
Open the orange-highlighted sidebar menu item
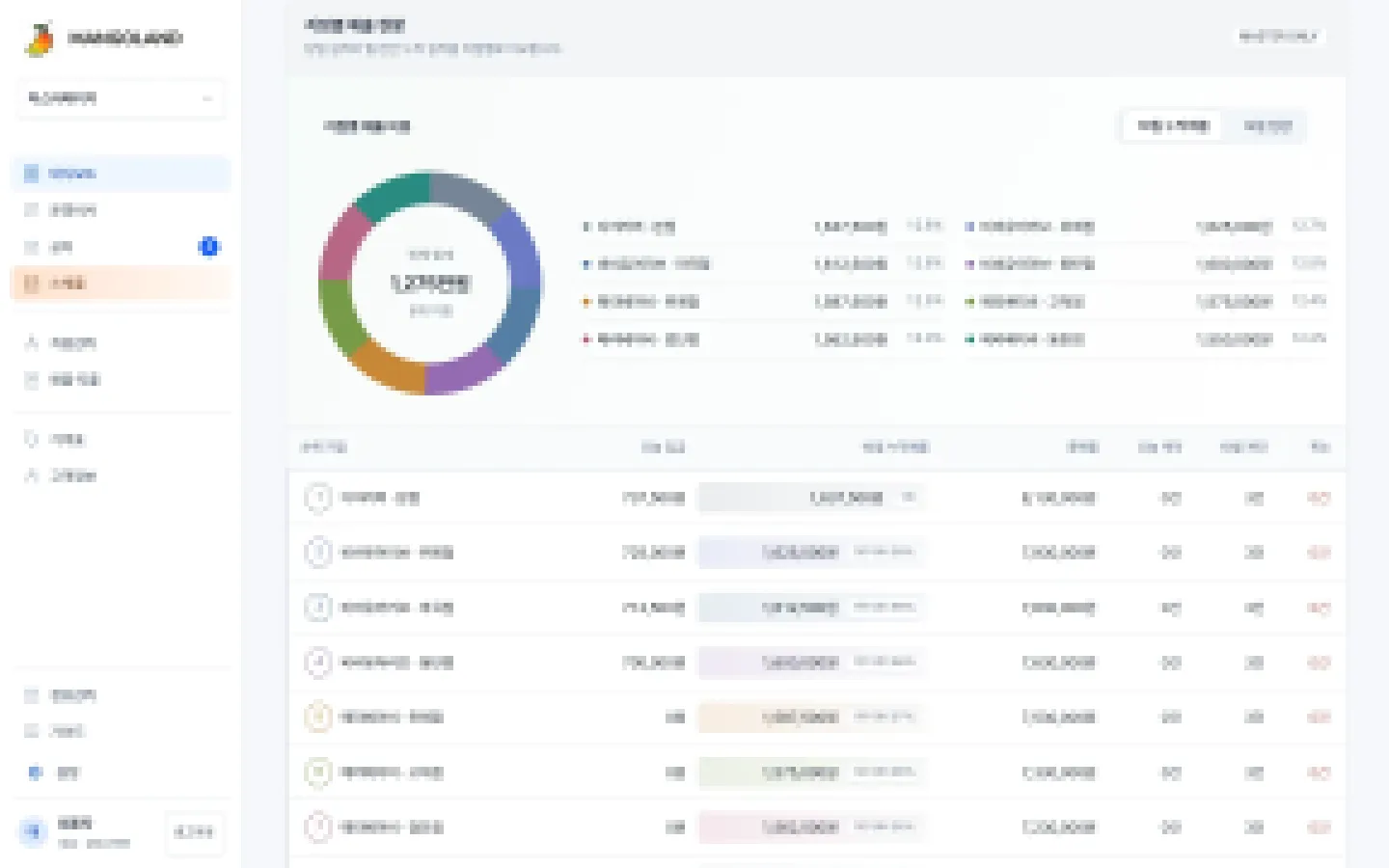pyautogui.click(x=121, y=284)
